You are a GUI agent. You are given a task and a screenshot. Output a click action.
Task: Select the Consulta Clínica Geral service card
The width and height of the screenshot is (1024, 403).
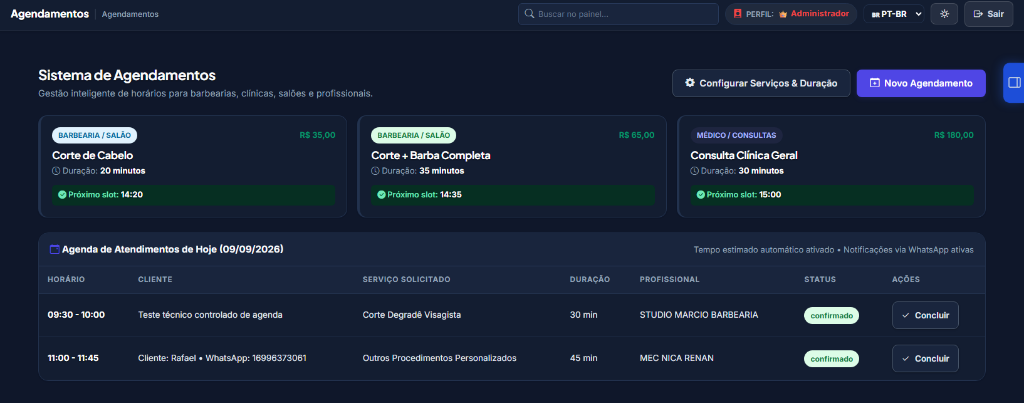click(x=831, y=167)
